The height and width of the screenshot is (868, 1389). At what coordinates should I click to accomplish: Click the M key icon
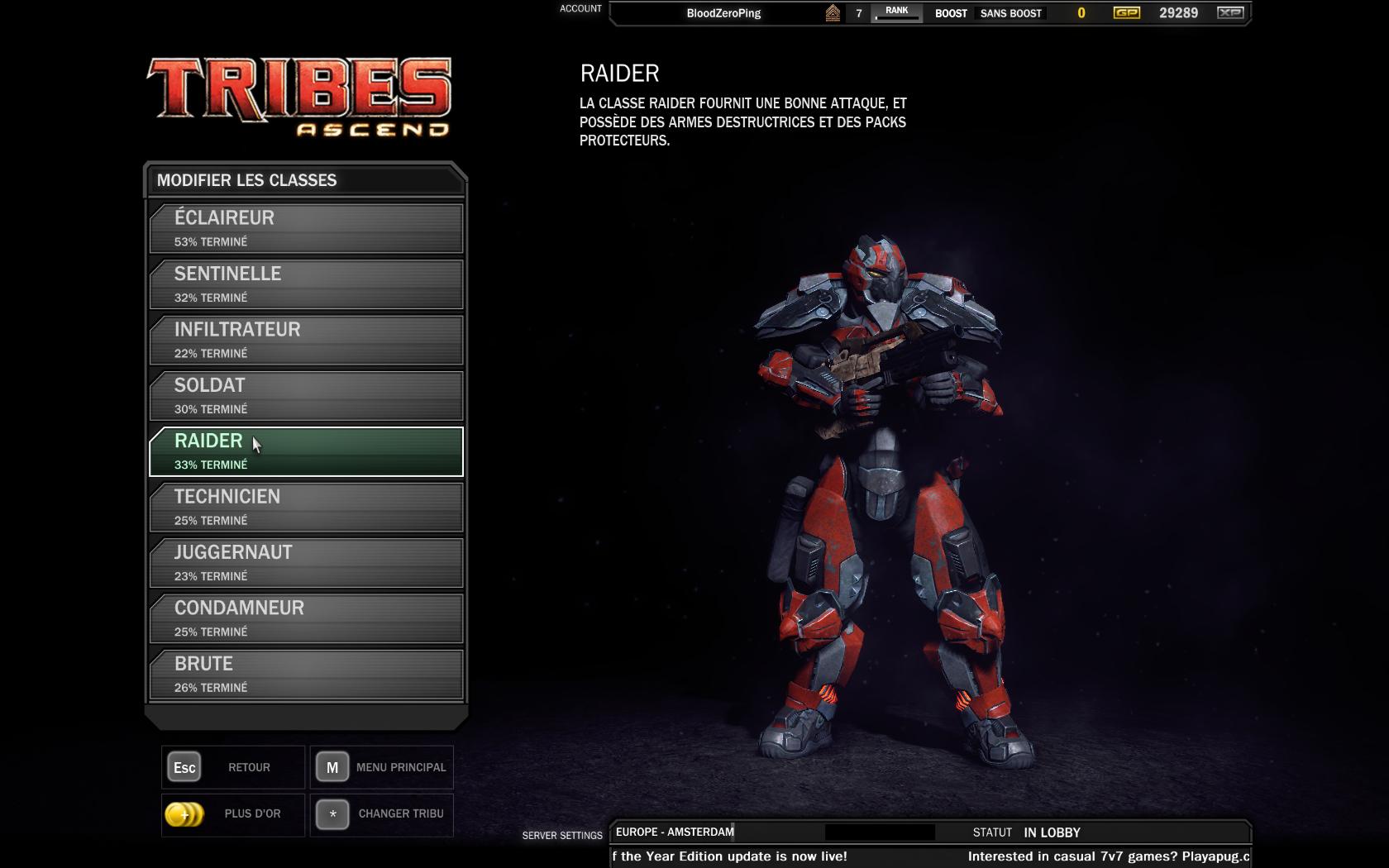332,767
